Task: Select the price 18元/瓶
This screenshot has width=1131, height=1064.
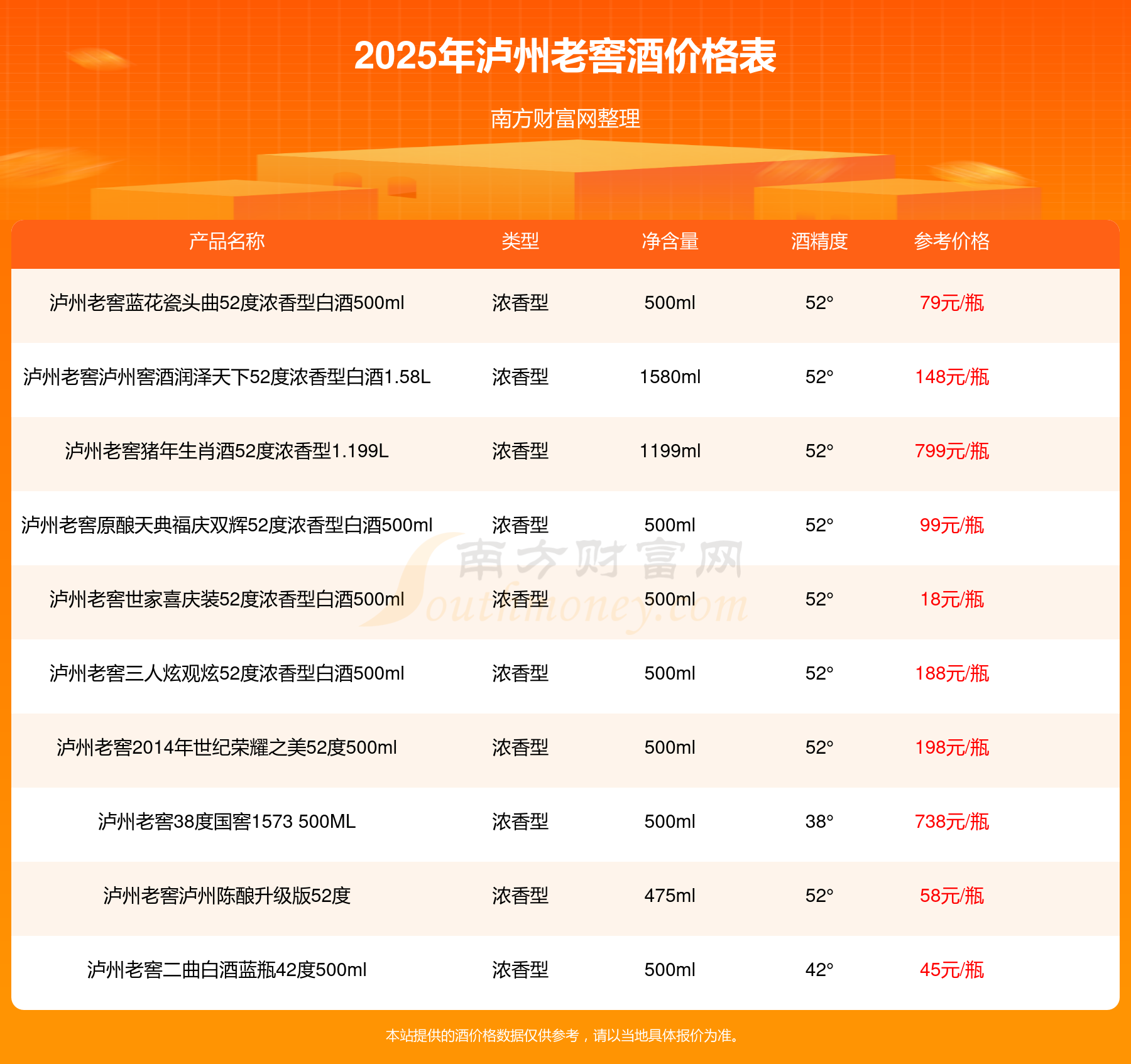Action: (952, 599)
